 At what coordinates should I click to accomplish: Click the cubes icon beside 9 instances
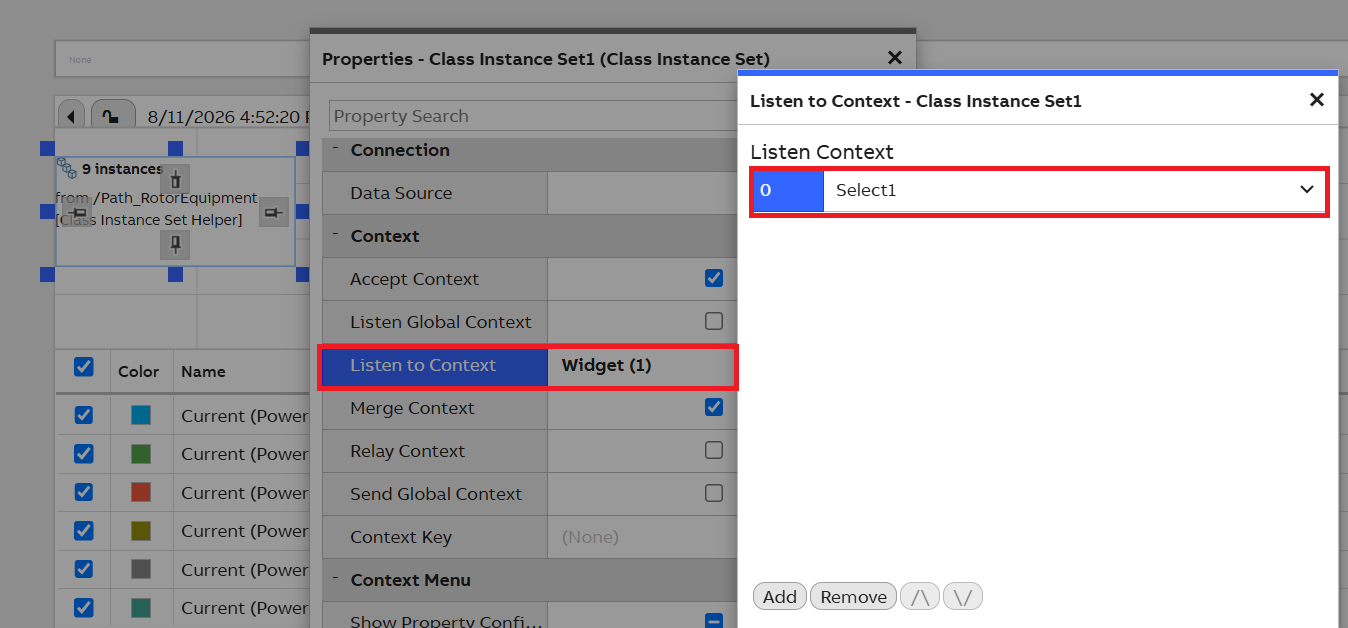[x=67, y=167]
